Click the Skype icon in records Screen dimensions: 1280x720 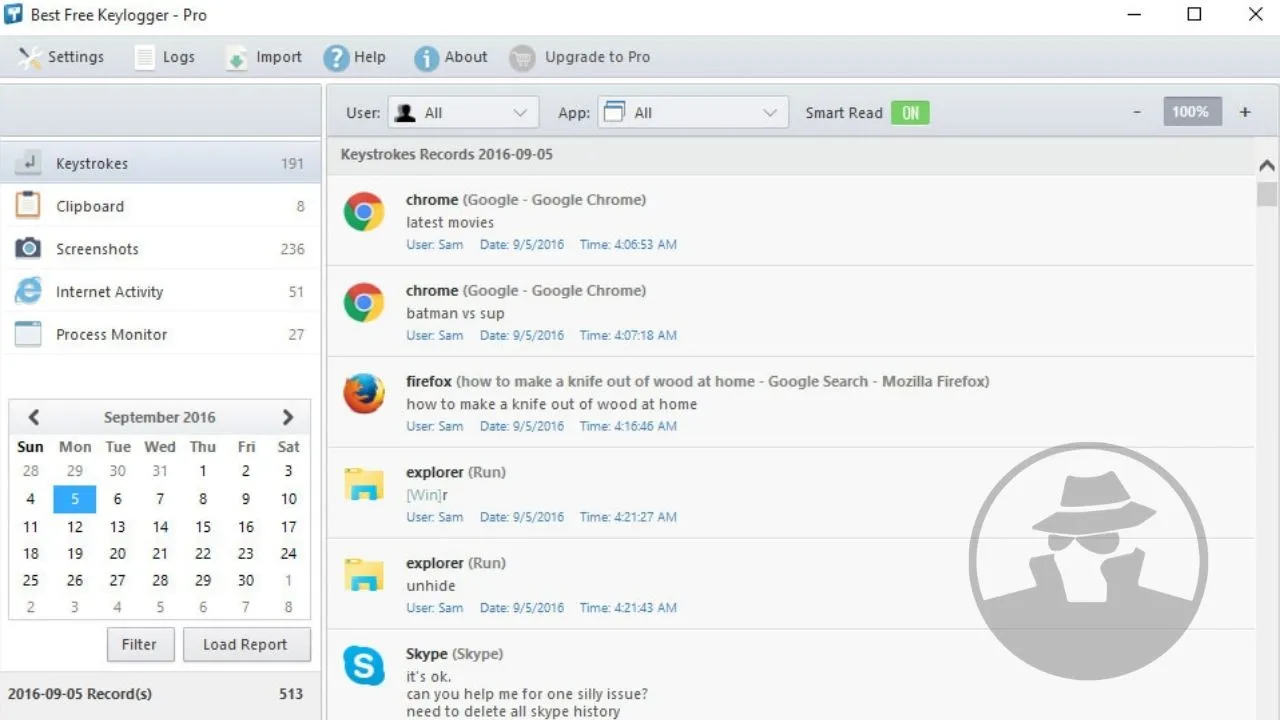point(364,666)
